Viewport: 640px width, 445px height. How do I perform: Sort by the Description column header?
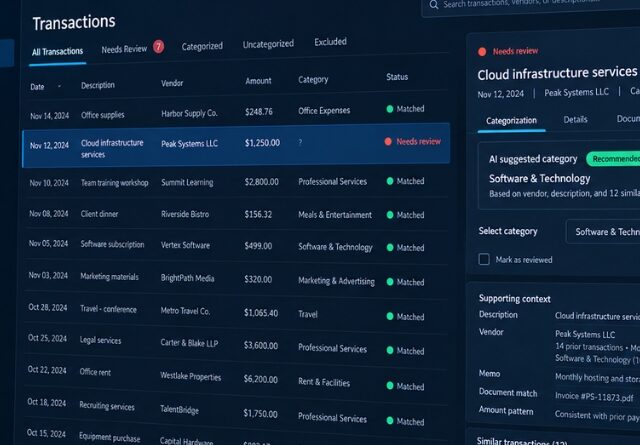[x=98, y=85]
